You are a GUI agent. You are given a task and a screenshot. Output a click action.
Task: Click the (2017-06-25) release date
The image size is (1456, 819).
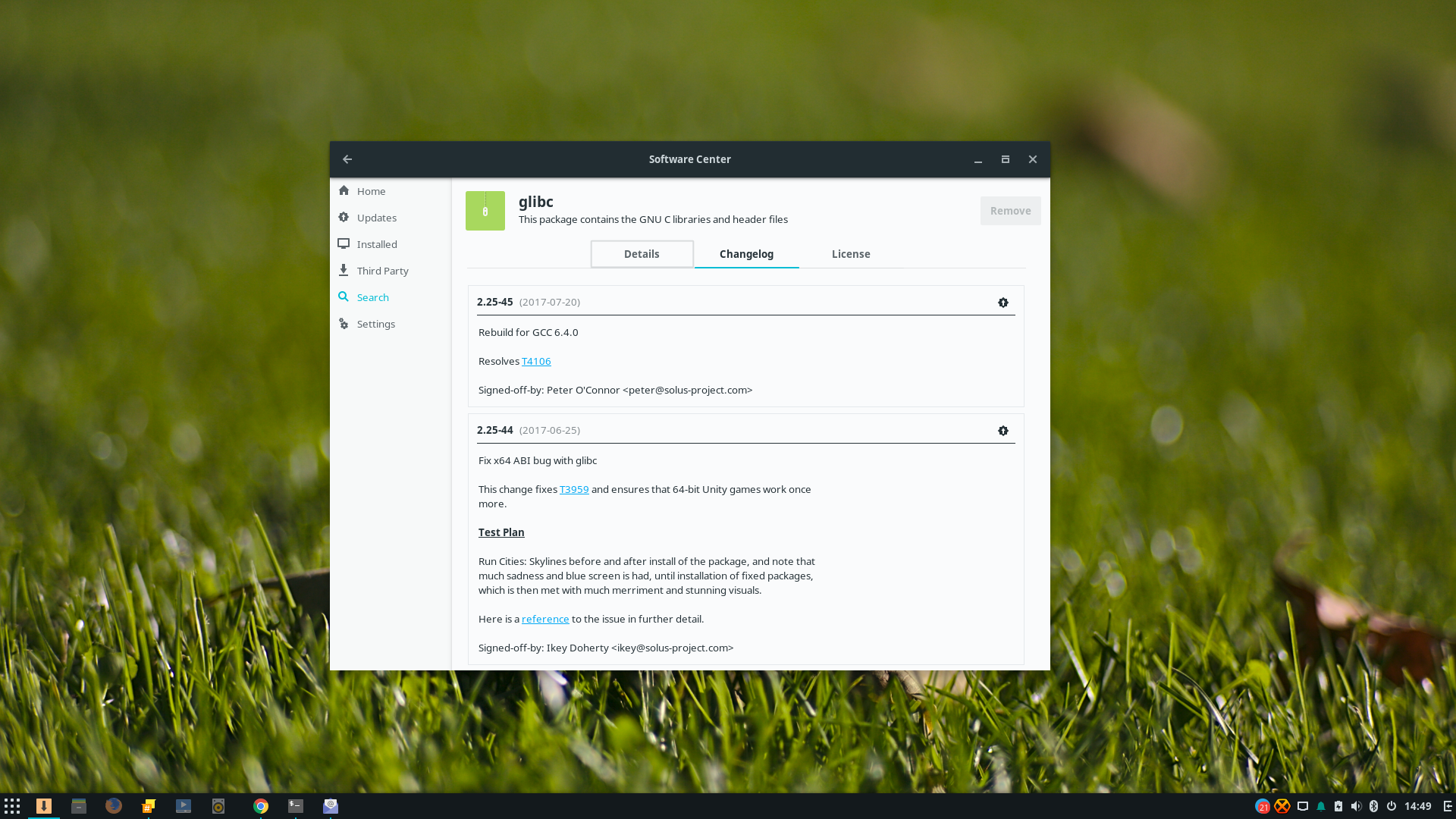(550, 430)
